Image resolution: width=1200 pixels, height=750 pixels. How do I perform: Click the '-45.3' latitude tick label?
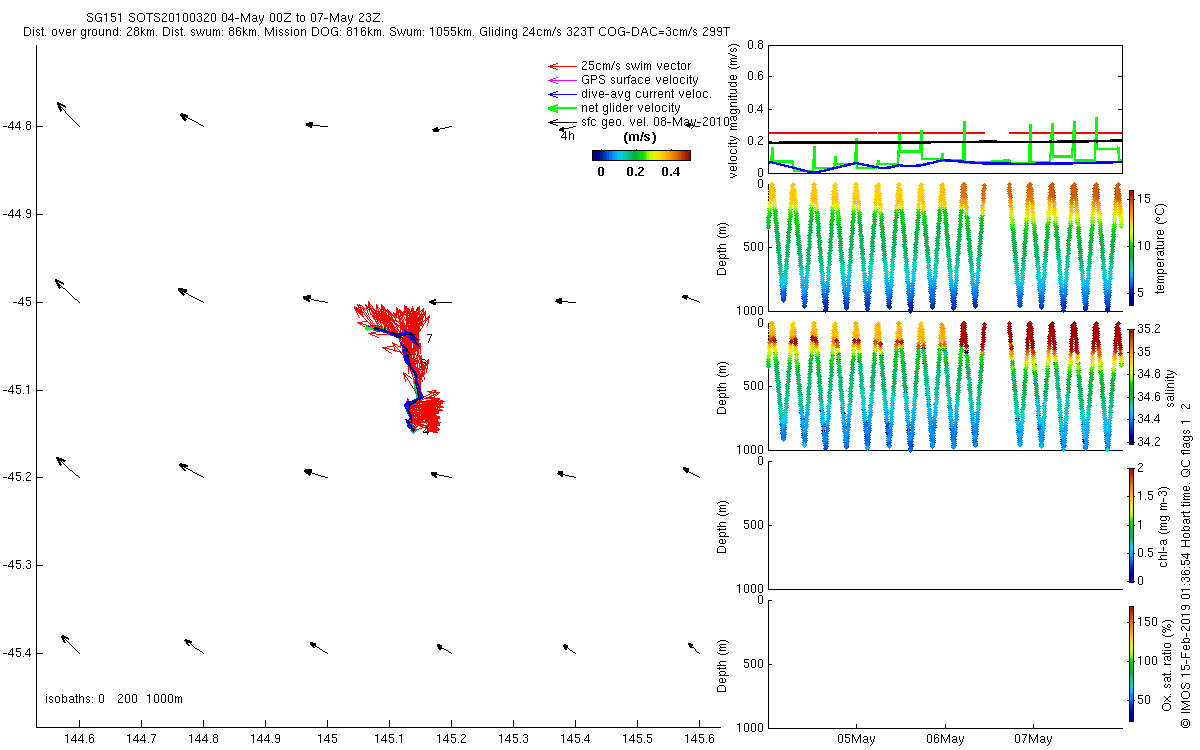[x=18, y=565]
